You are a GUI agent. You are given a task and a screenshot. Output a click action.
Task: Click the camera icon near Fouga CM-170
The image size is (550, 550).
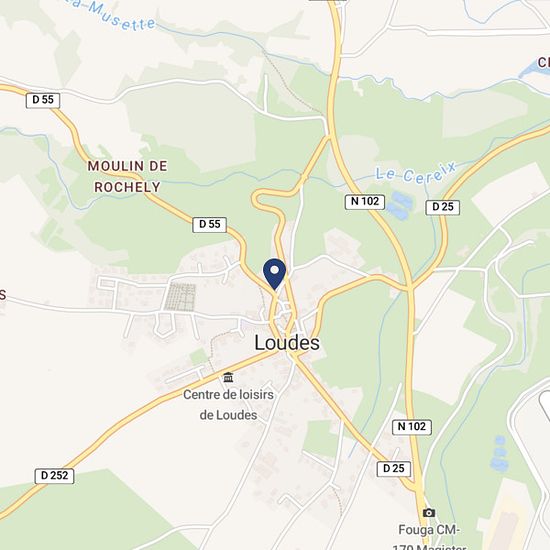click(429, 513)
